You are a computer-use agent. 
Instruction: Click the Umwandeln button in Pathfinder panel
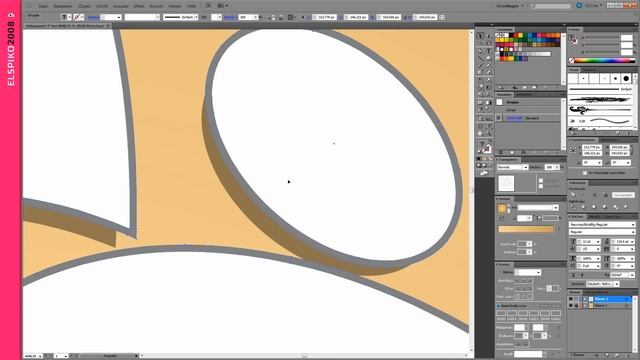[623, 195]
